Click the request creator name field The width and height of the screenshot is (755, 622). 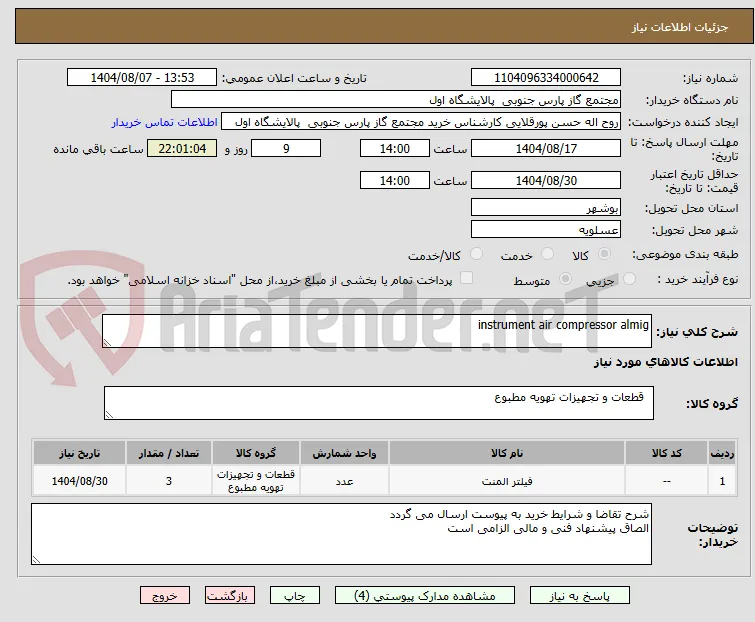coord(421,122)
